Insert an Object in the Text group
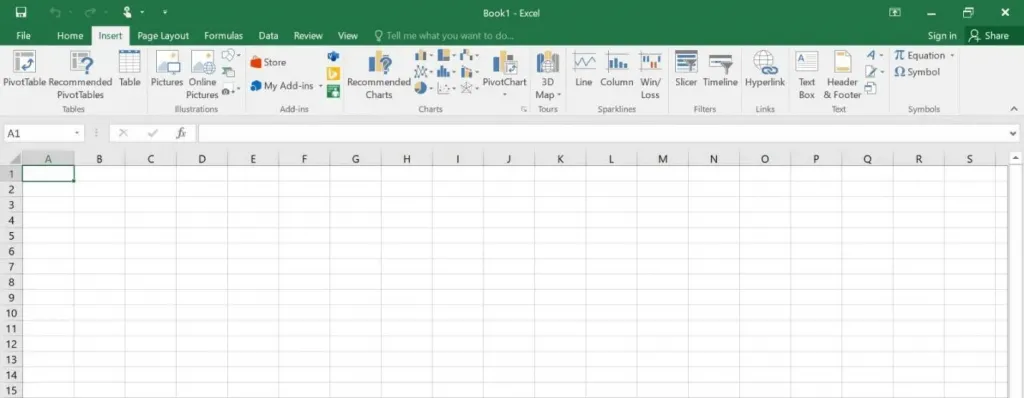This screenshot has width=1024, height=398. click(870, 88)
